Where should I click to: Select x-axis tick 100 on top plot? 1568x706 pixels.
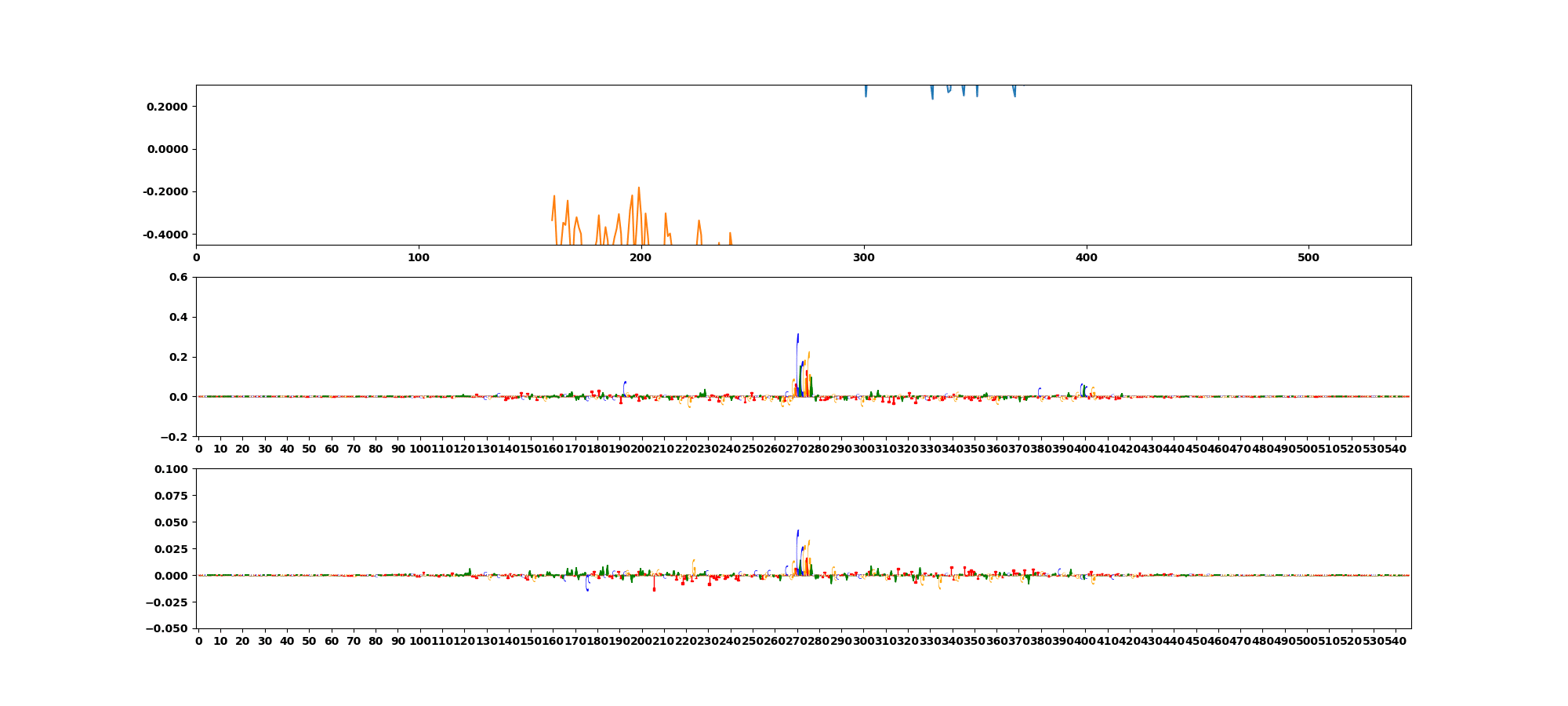[419, 257]
